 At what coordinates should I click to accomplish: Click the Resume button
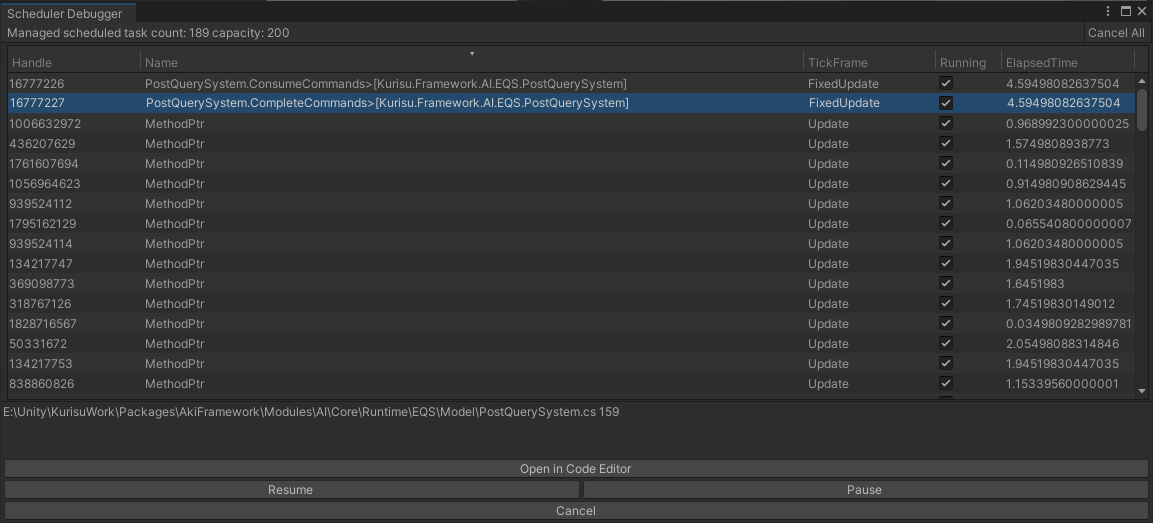point(290,490)
